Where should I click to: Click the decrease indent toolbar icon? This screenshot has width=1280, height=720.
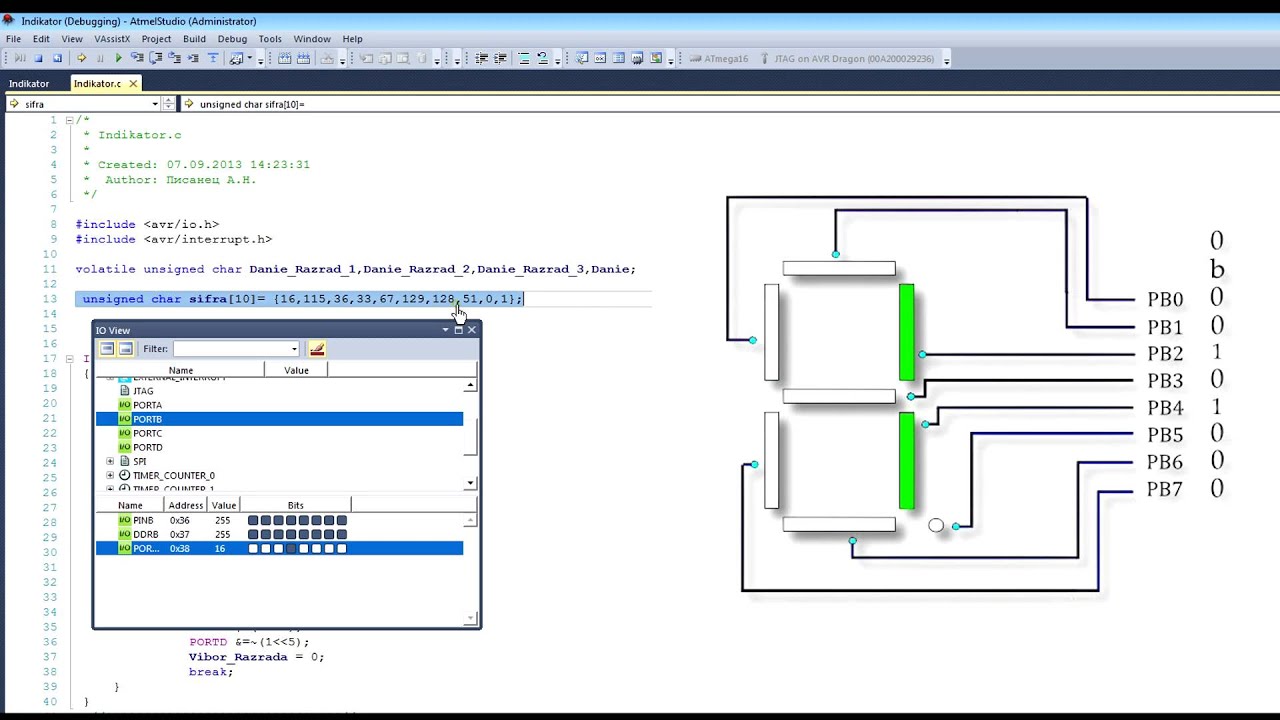pyautogui.click(x=480, y=58)
